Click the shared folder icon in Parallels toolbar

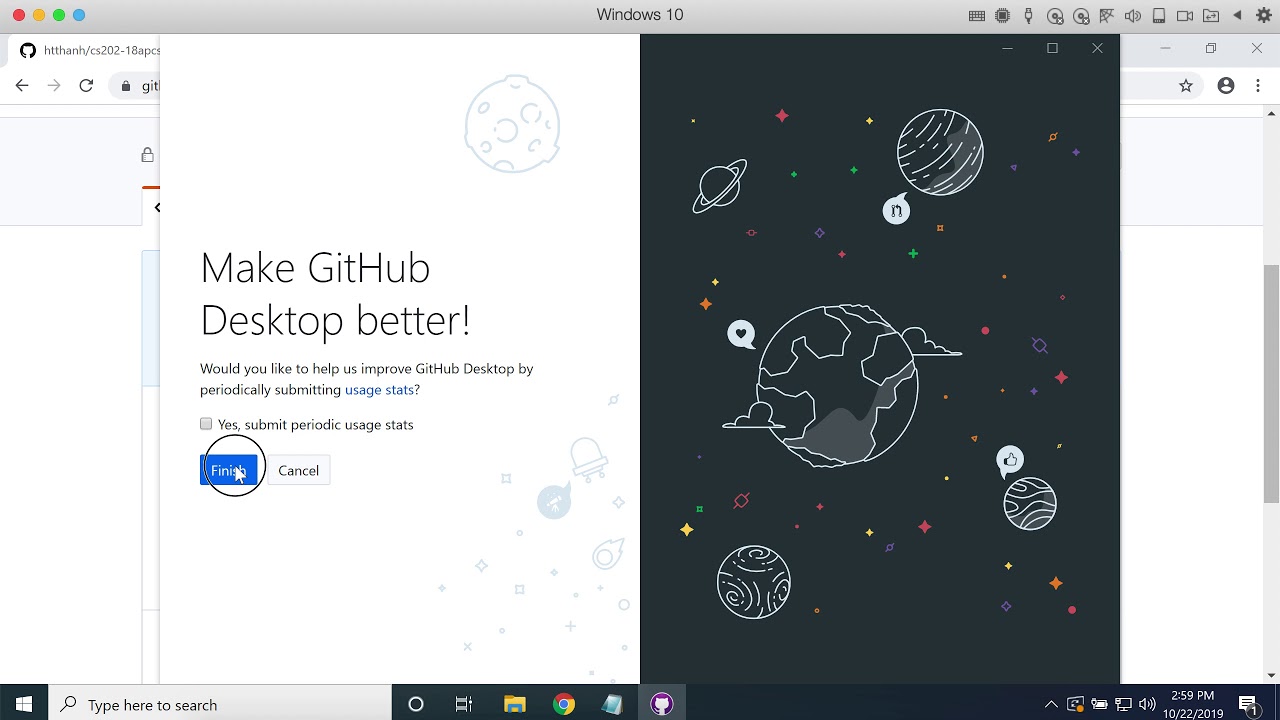[x=1211, y=16]
